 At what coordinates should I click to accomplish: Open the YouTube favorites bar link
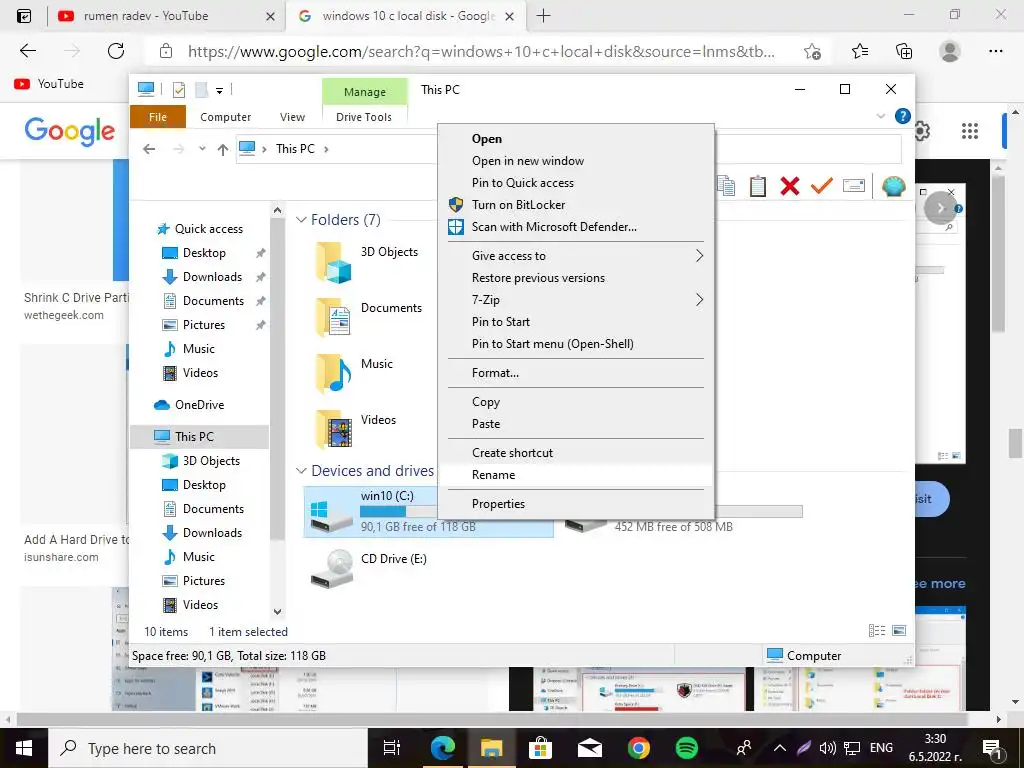pyautogui.click(x=49, y=84)
